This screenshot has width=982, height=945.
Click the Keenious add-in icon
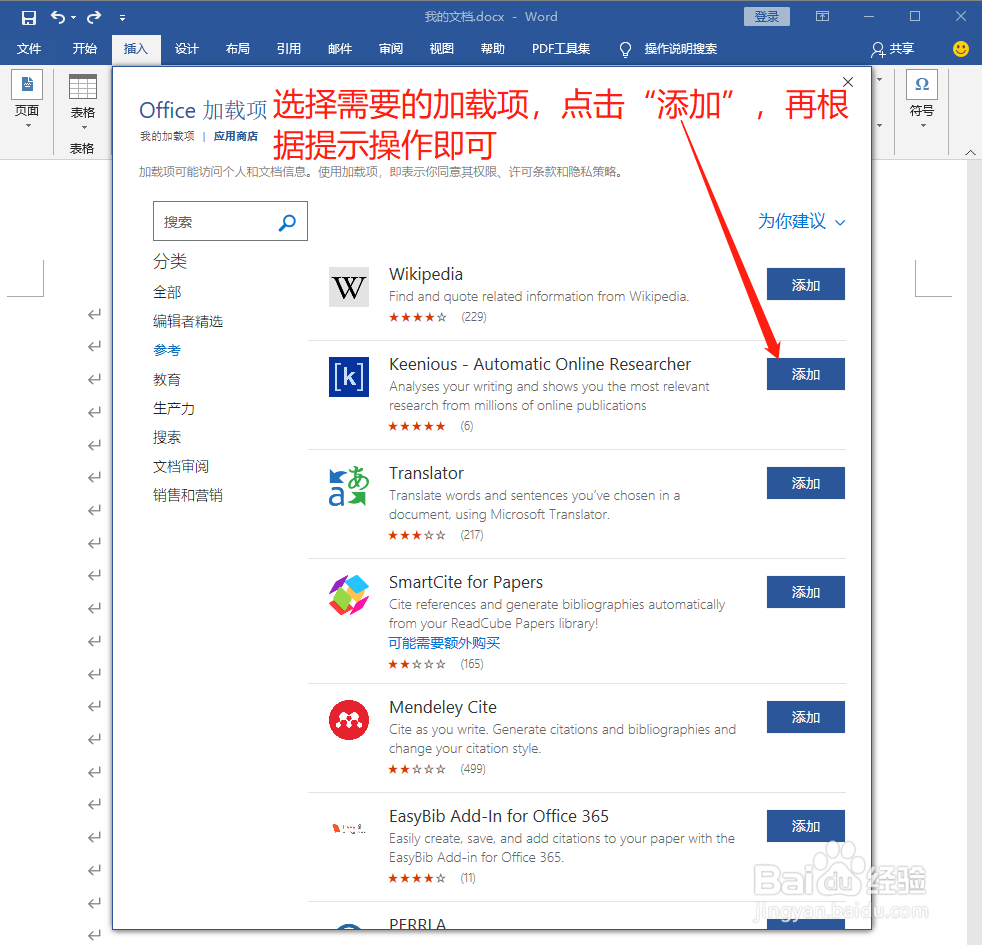348,377
